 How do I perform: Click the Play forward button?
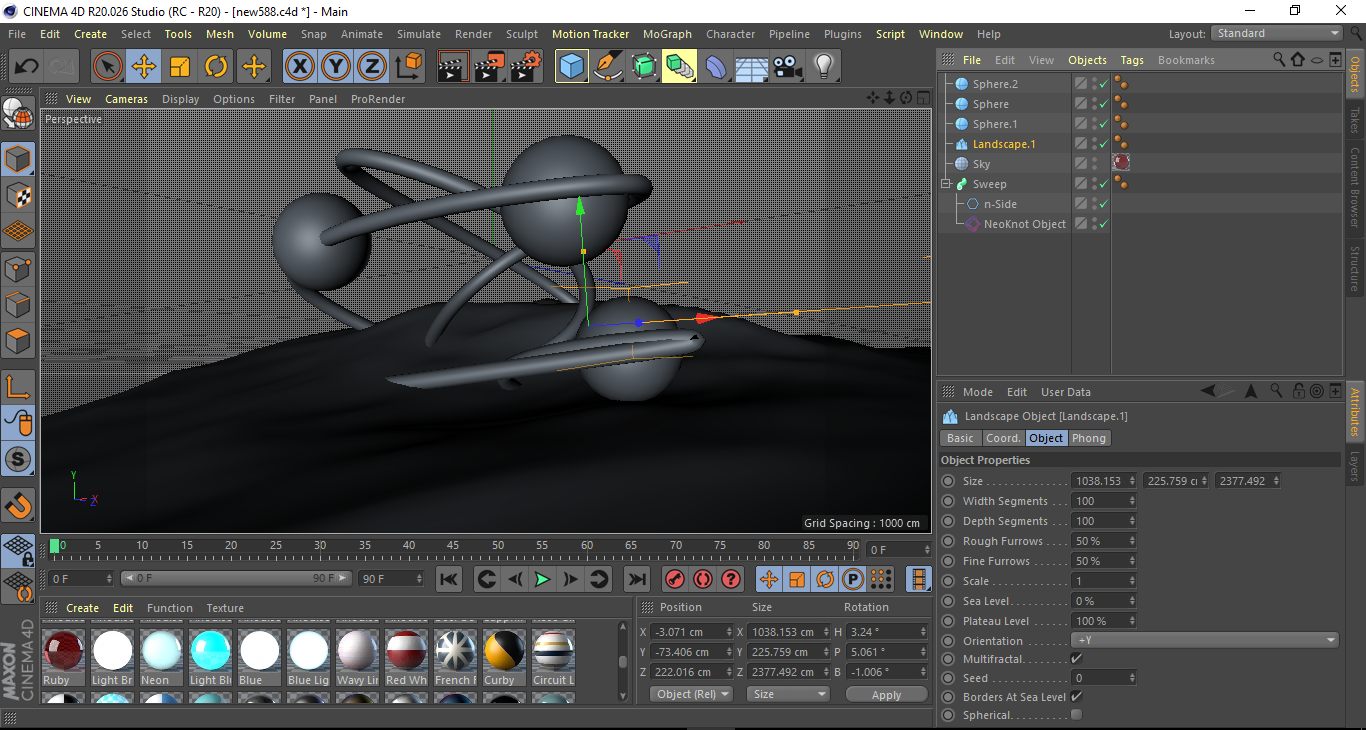pyautogui.click(x=542, y=579)
